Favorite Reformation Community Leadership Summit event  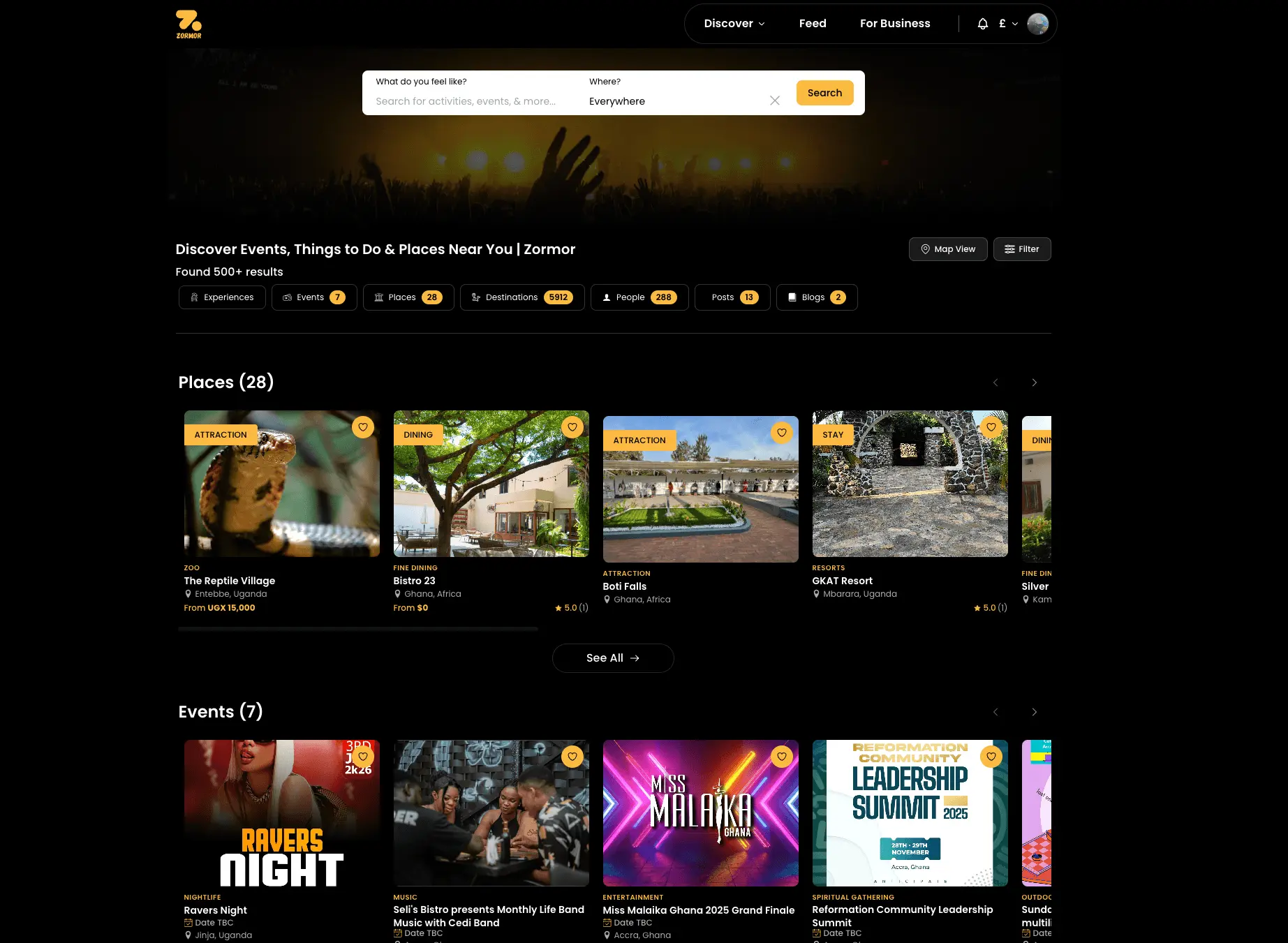pos(991,757)
